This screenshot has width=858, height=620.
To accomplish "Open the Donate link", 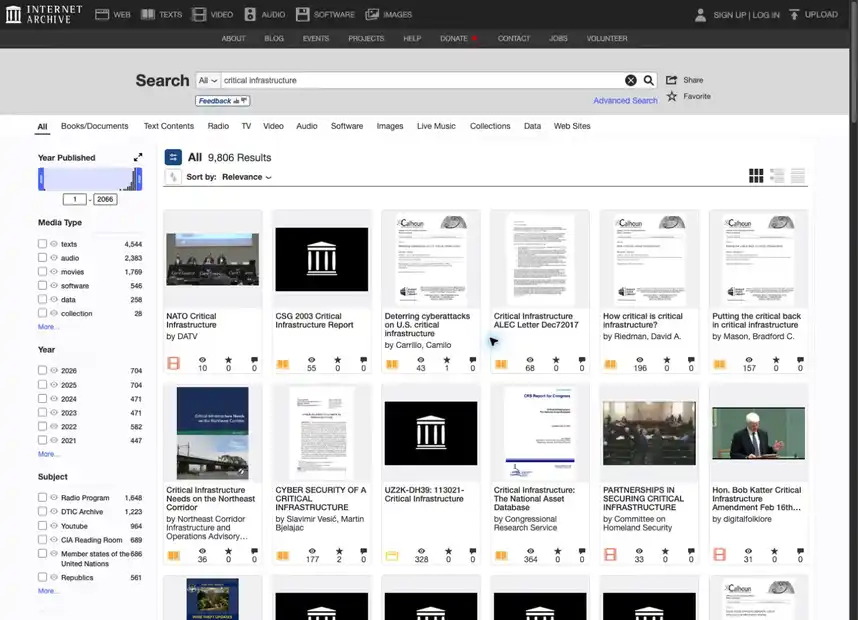I will 454,38.
